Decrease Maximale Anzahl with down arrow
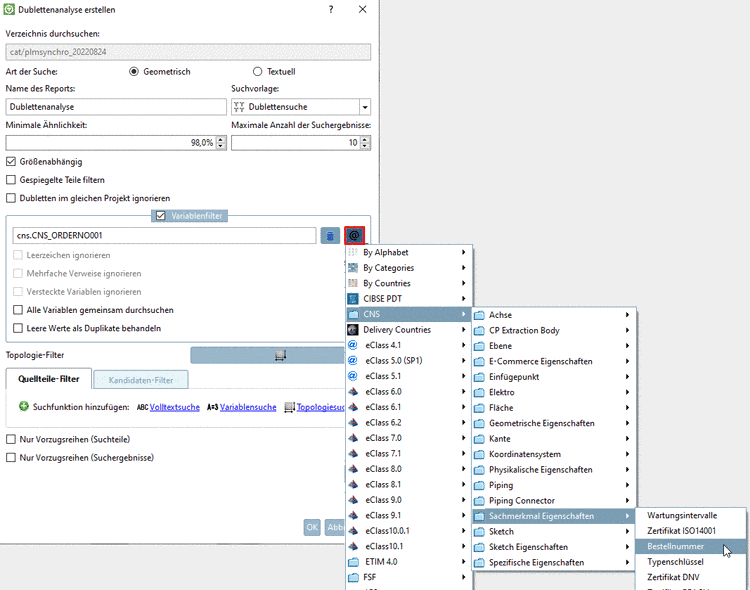Image resolution: width=750 pixels, height=590 pixels. point(365,146)
